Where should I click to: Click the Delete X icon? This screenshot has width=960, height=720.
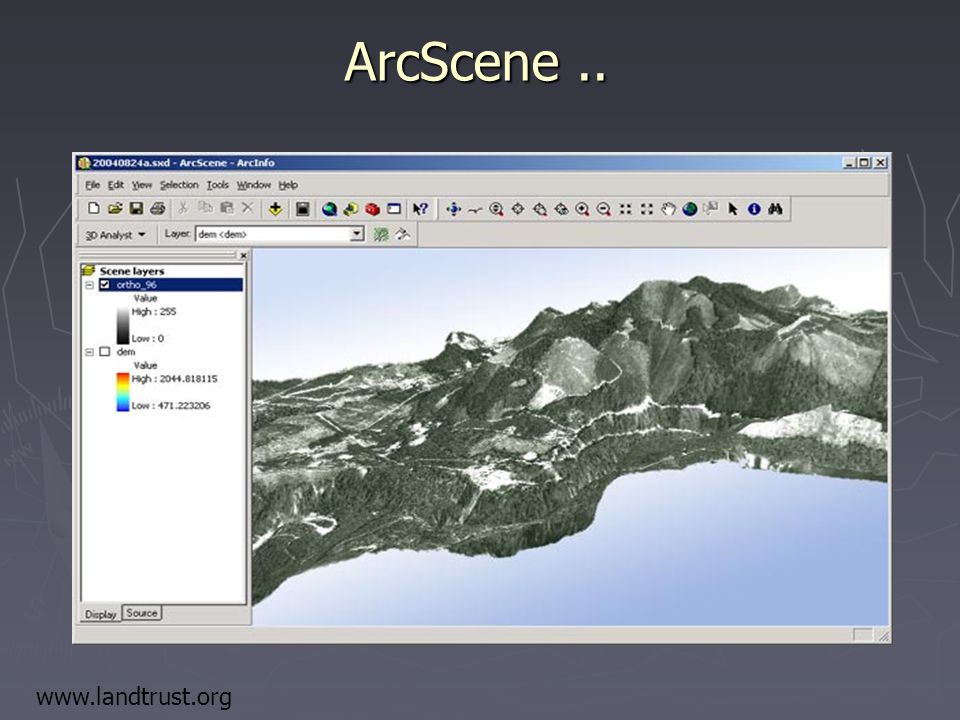(247, 209)
